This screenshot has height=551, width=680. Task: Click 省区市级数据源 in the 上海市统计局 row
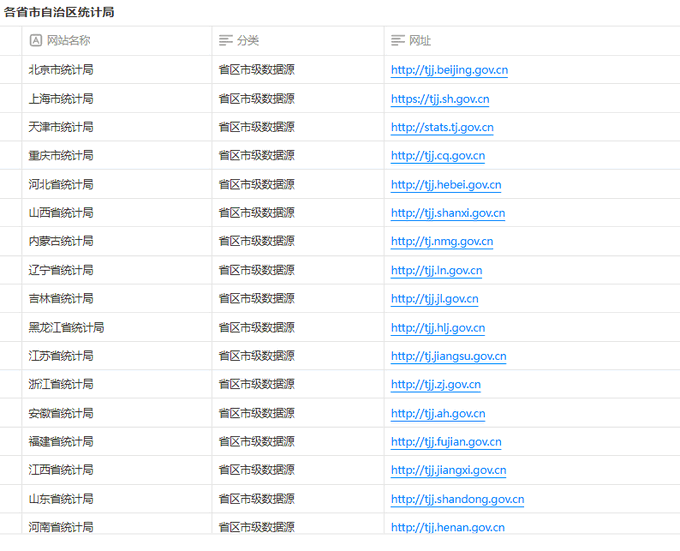[257, 99]
